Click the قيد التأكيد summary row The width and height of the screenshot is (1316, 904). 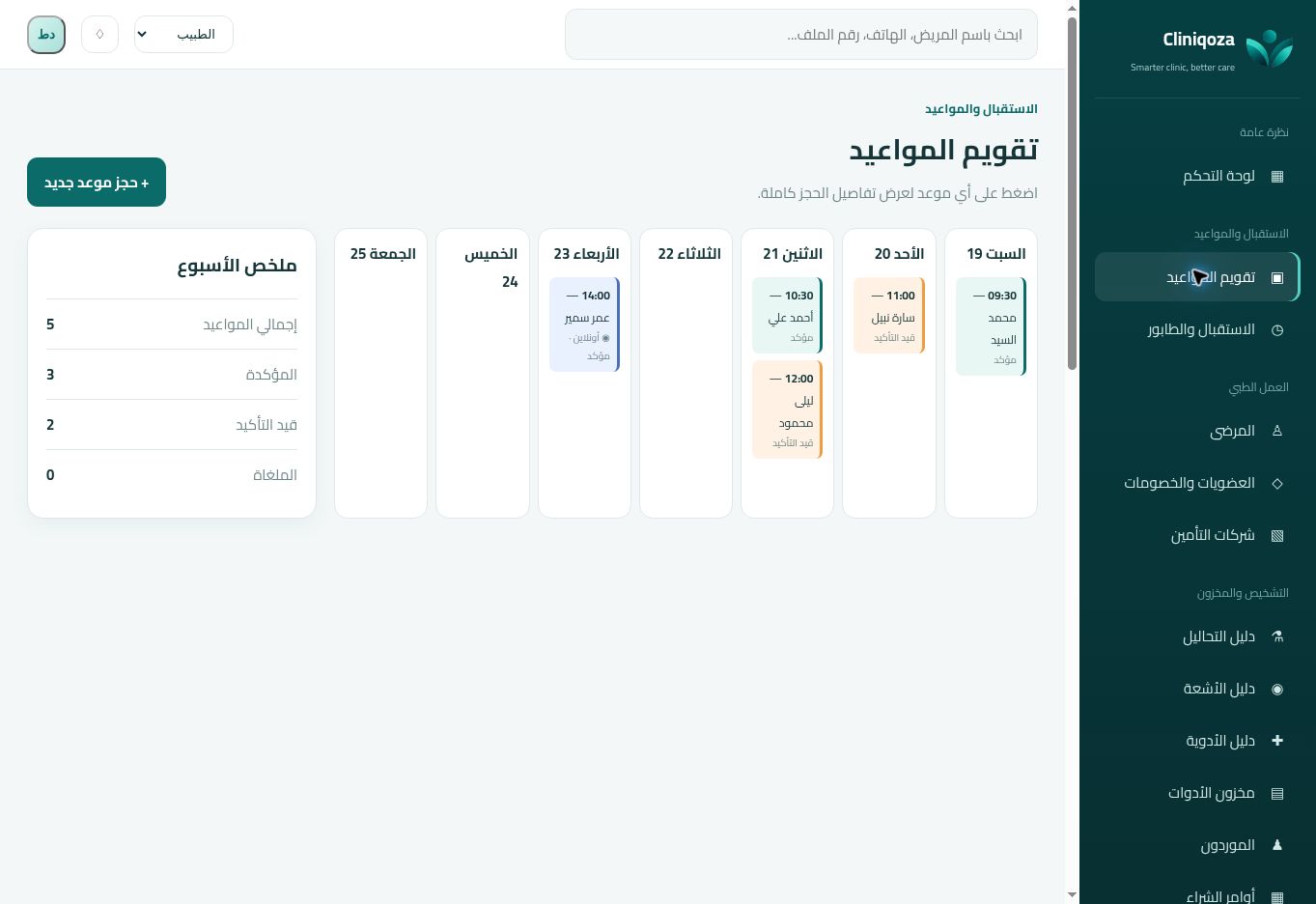pyautogui.click(x=172, y=425)
